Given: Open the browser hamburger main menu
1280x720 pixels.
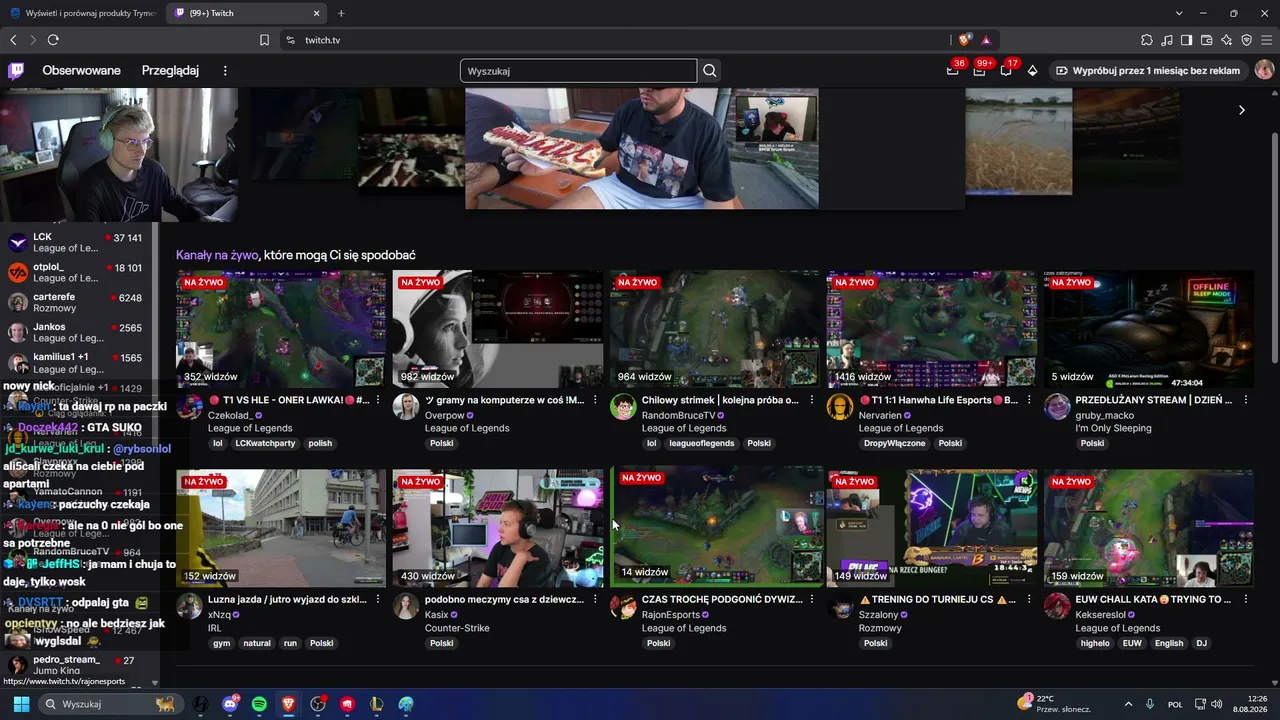Looking at the screenshot, I should (1267, 40).
